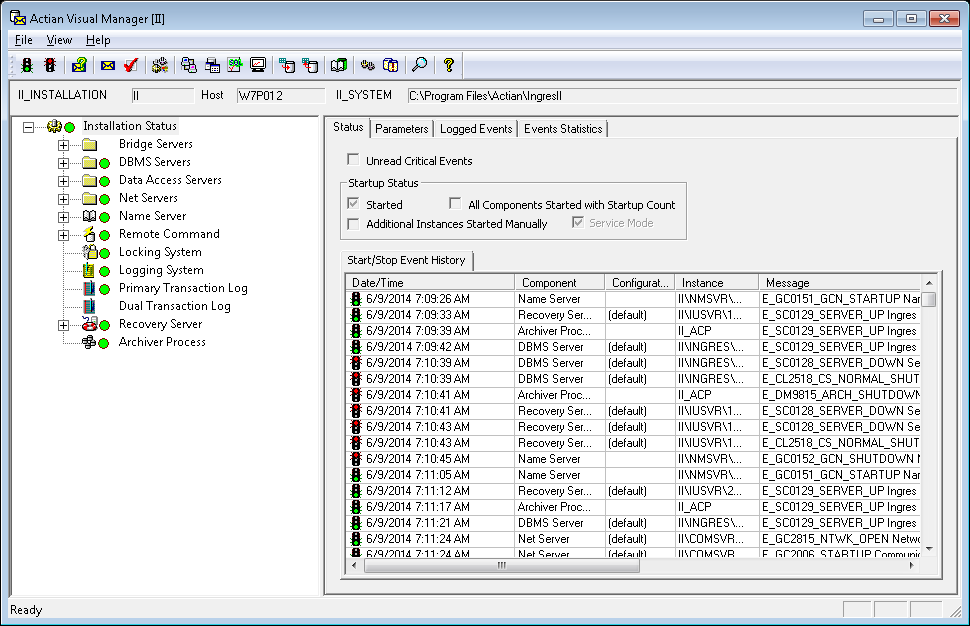Click the red traffic light Stop toolbar icon
The image size is (970, 626).
49,65
